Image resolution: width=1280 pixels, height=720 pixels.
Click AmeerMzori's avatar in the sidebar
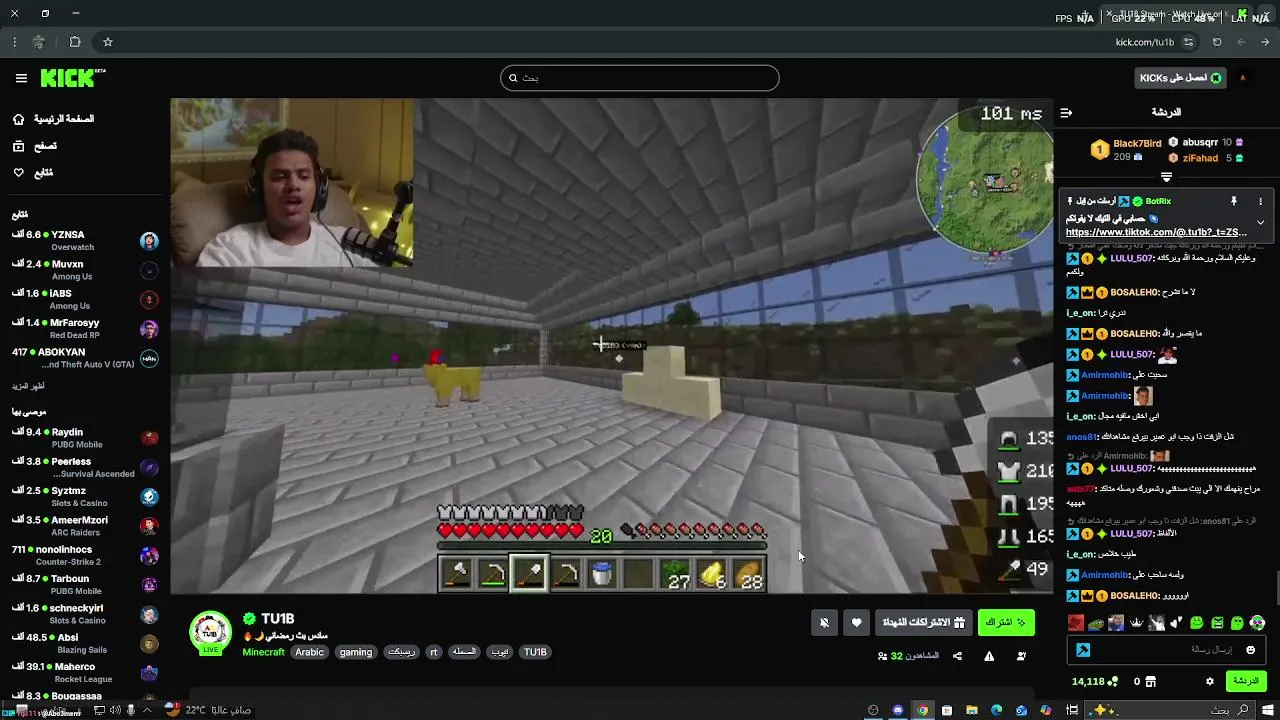pos(149,526)
